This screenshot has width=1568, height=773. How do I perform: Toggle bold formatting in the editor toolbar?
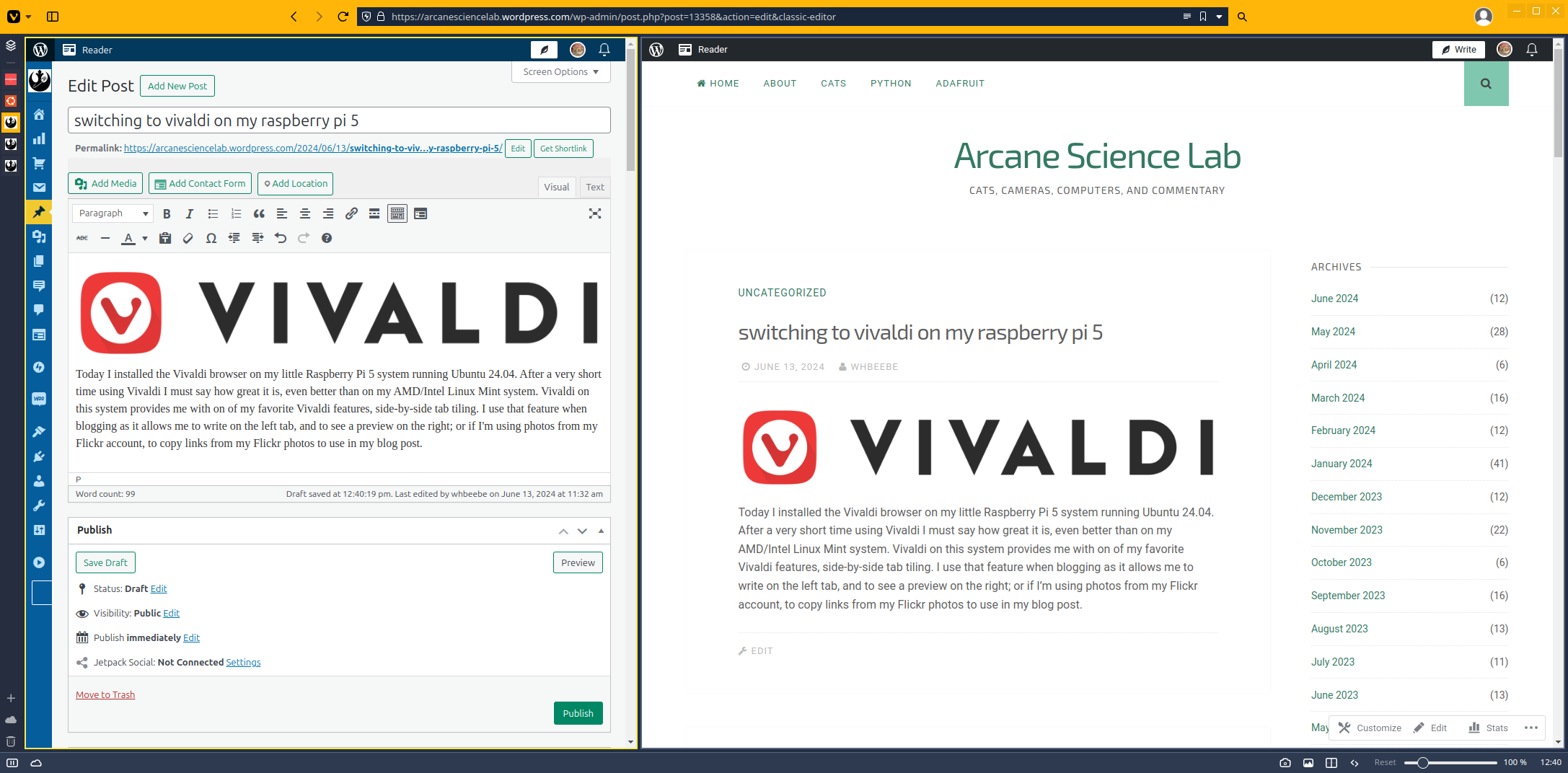[x=167, y=213]
